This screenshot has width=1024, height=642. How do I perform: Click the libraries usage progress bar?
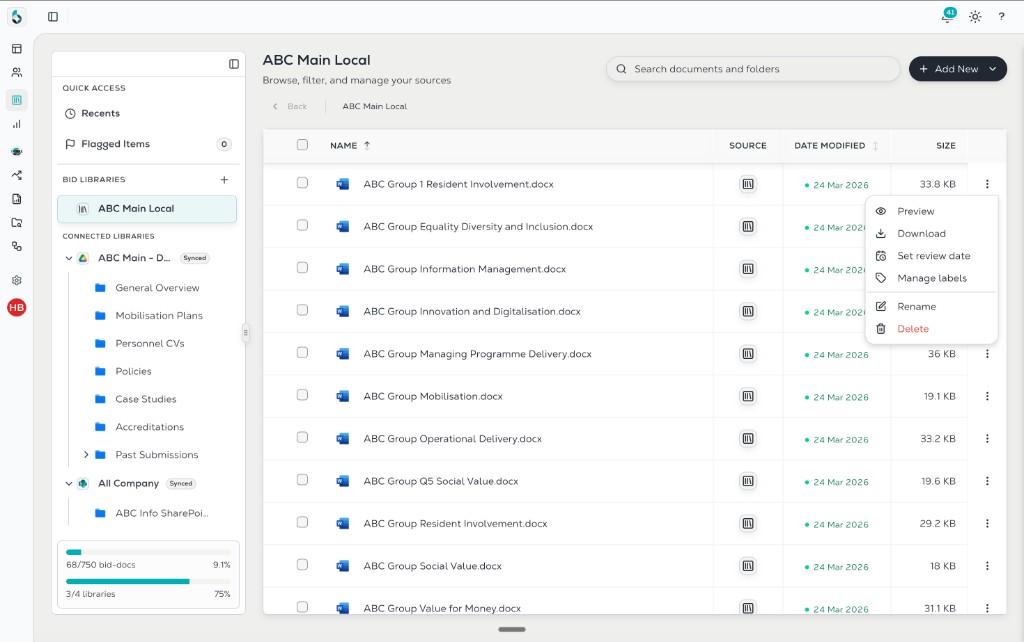click(148, 581)
